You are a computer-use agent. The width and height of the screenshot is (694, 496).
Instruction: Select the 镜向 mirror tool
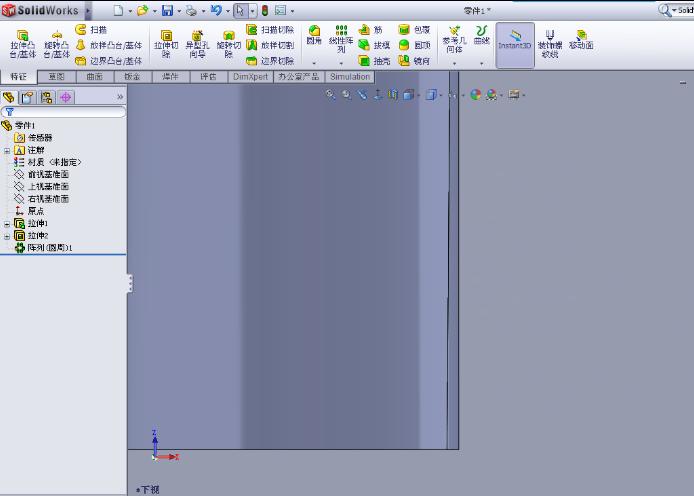point(414,61)
